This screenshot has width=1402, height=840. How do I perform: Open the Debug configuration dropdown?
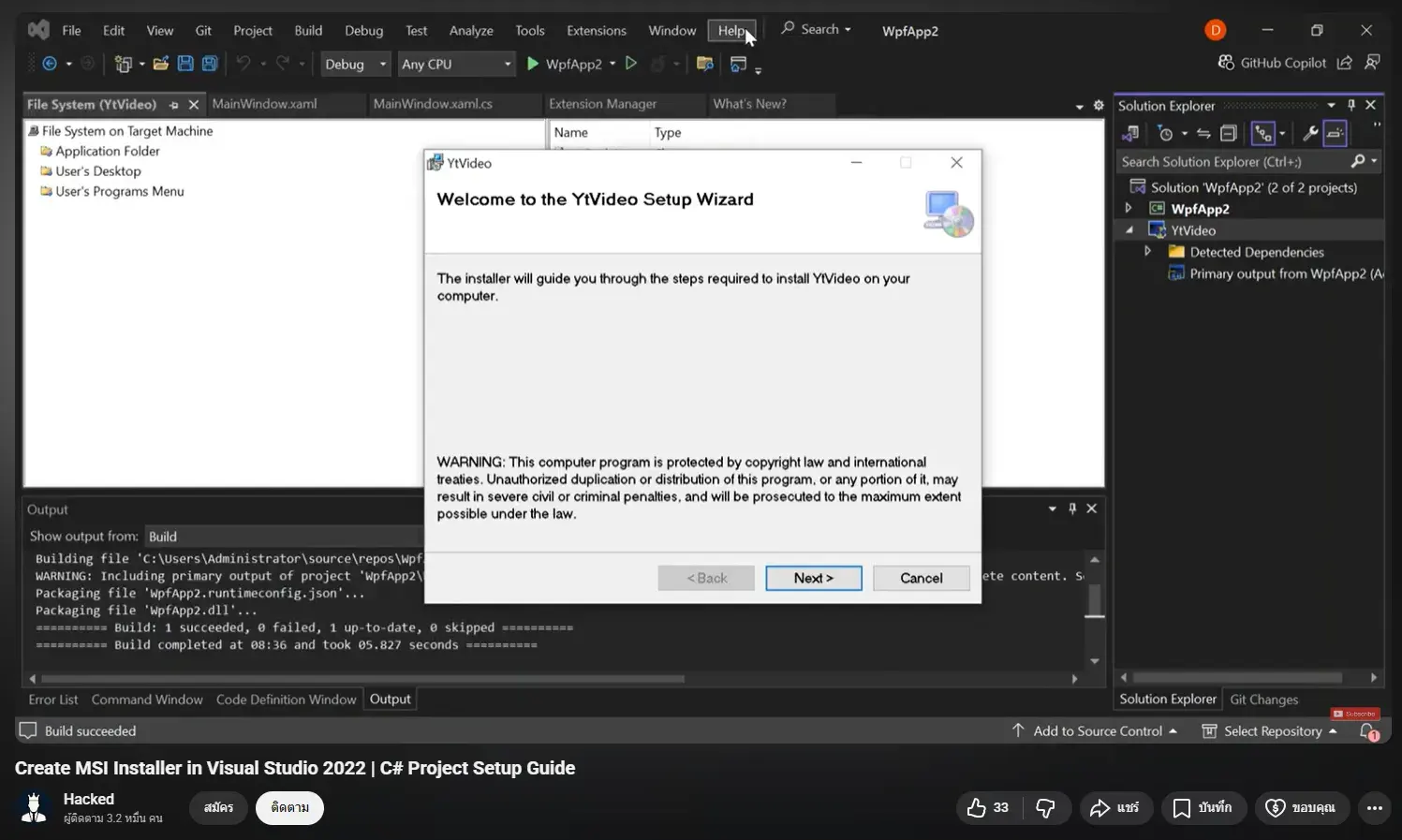355,64
